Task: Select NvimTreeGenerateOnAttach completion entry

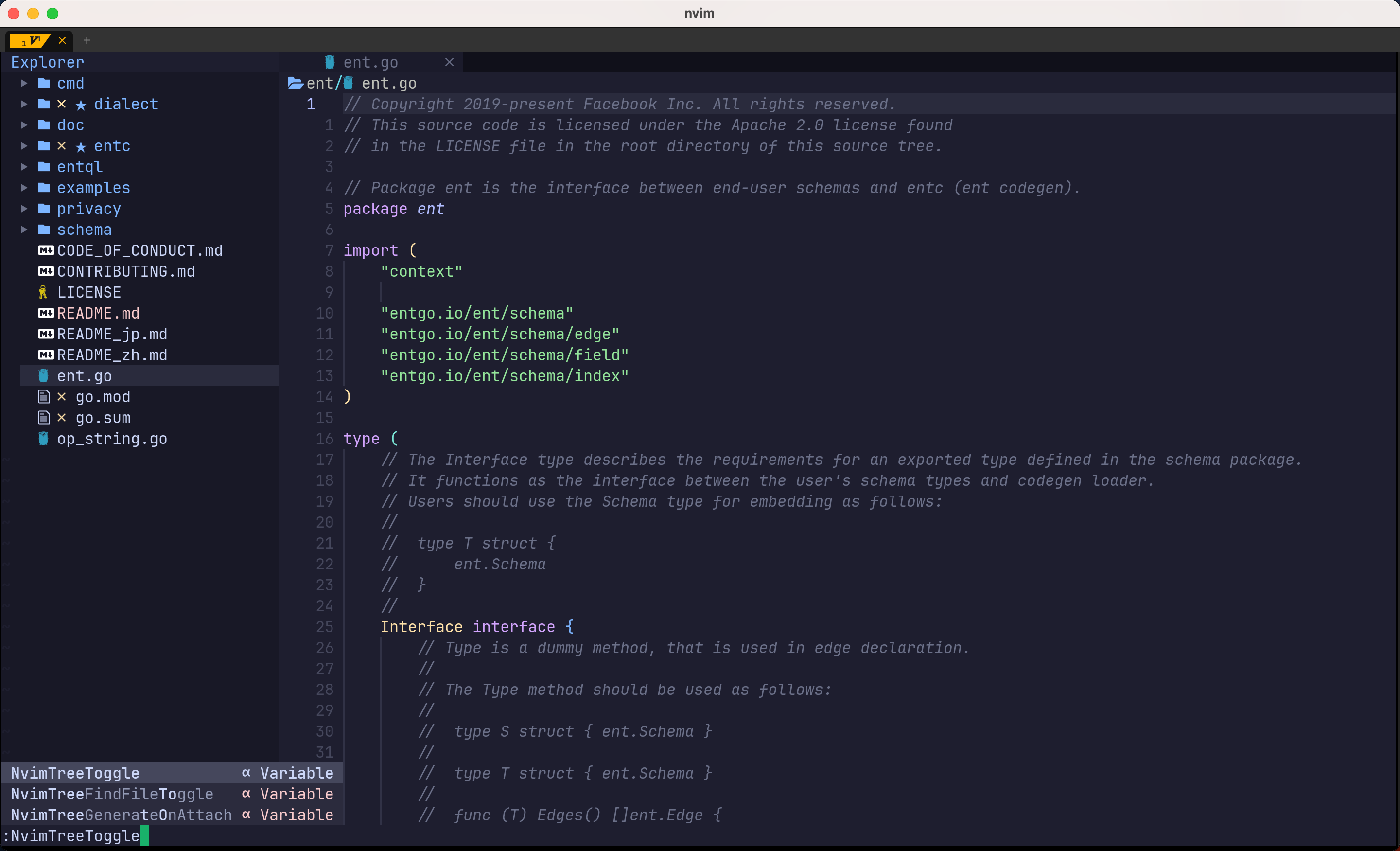Action: (172, 815)
